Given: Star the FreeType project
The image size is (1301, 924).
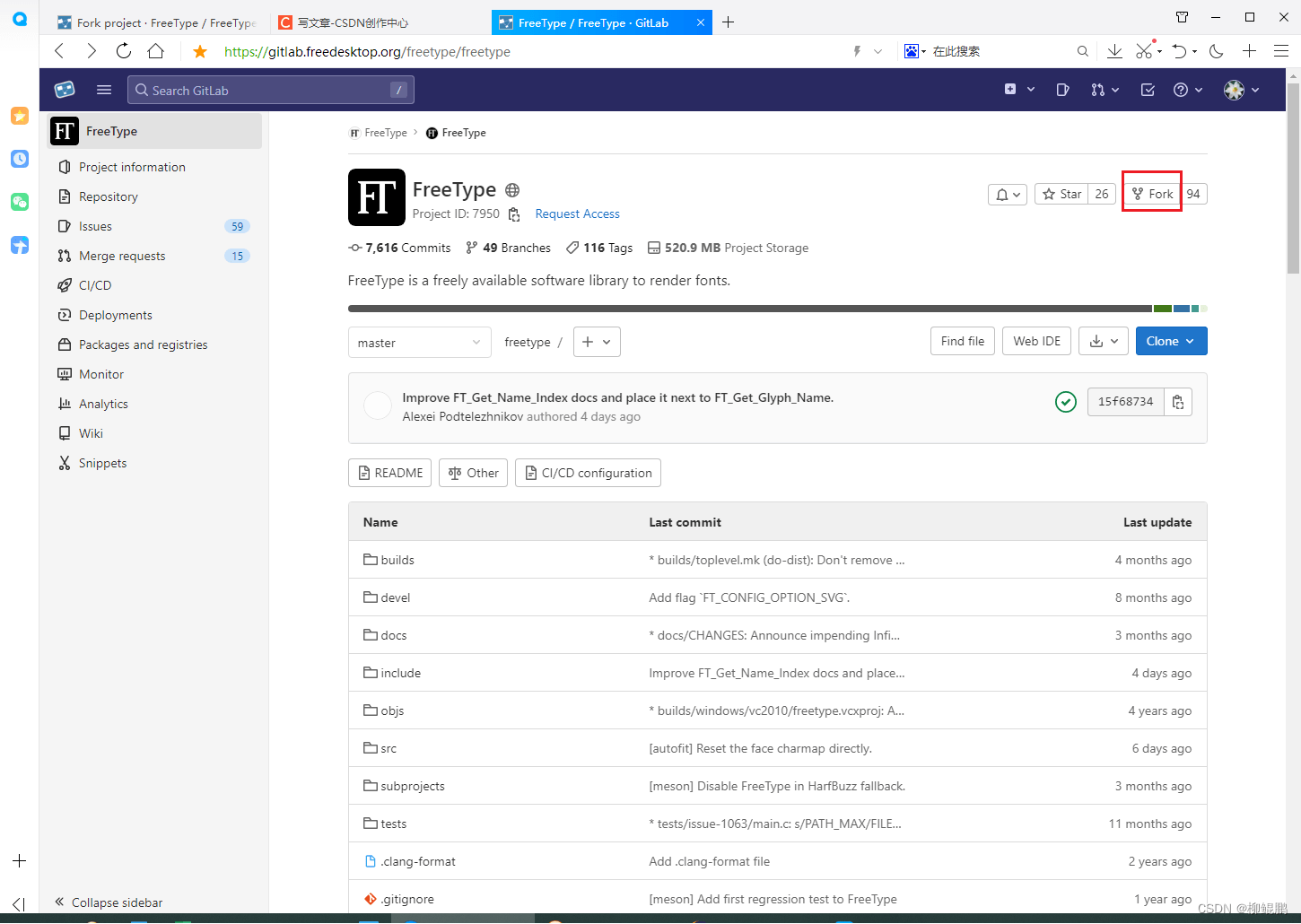Looking at the screenshot, I should tap(1062, 193).
